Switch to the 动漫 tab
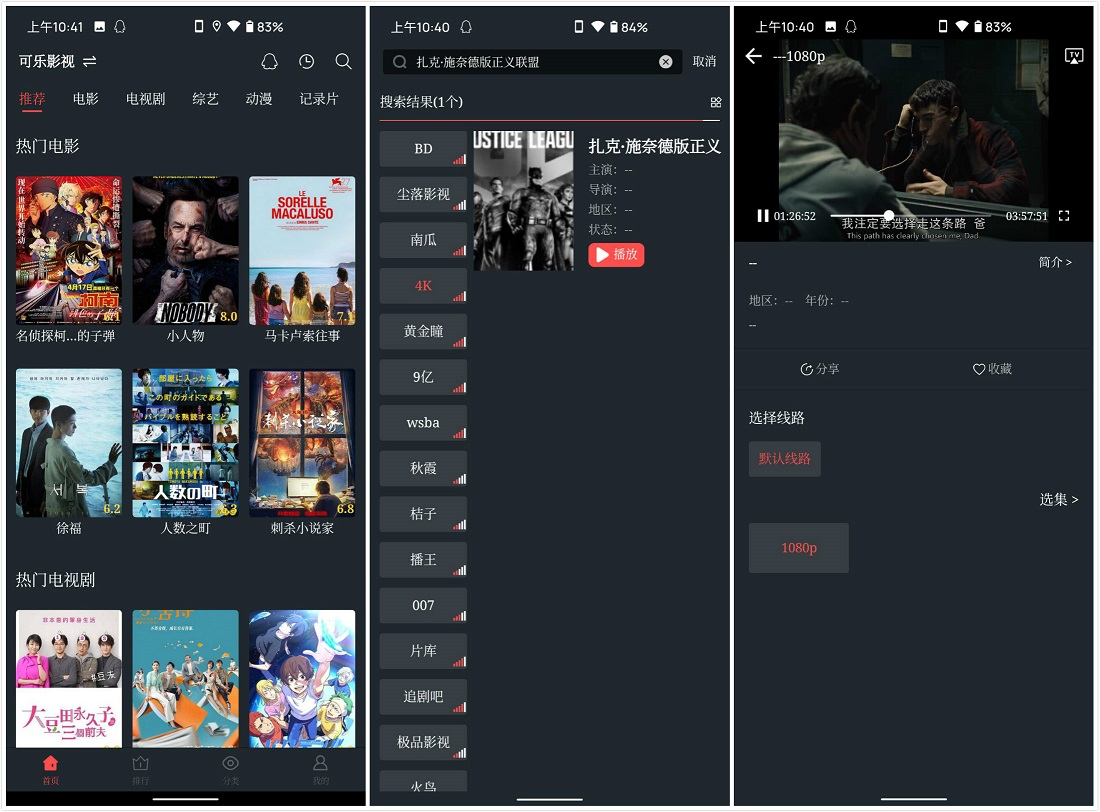Screen dimensions: 1100x812 coord(259,99)
